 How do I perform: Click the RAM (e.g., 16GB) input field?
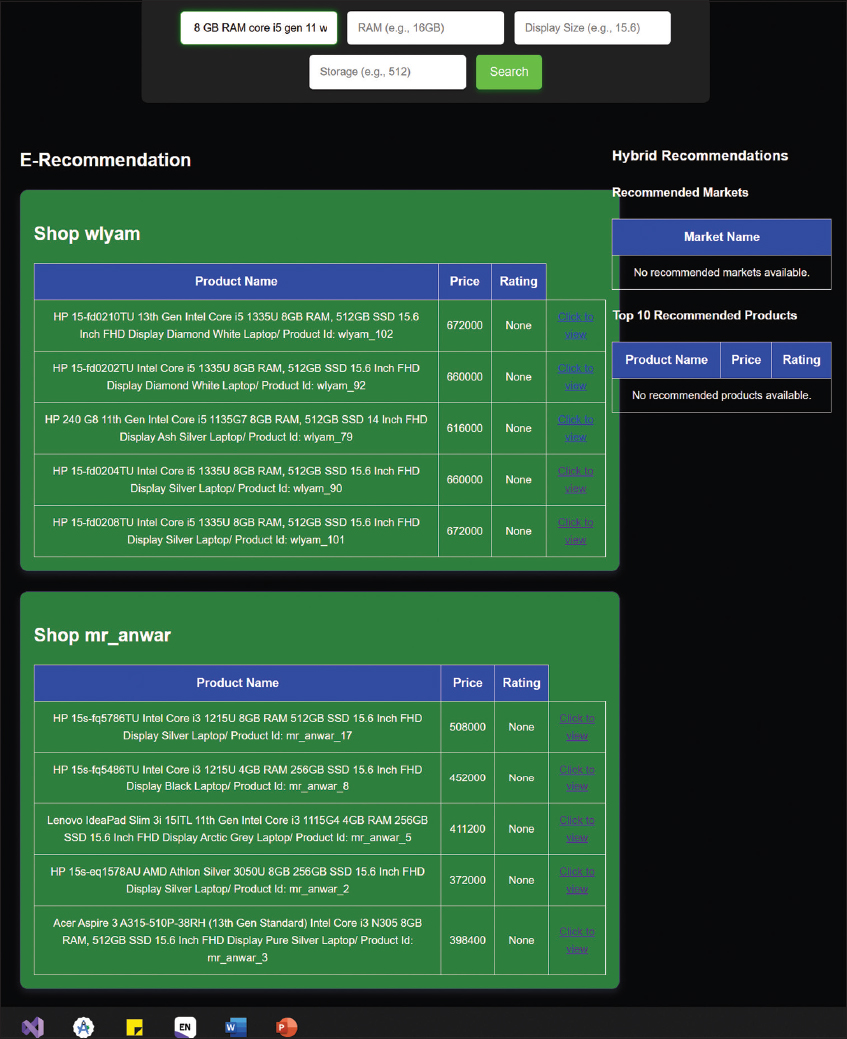[x=425, y=28]
